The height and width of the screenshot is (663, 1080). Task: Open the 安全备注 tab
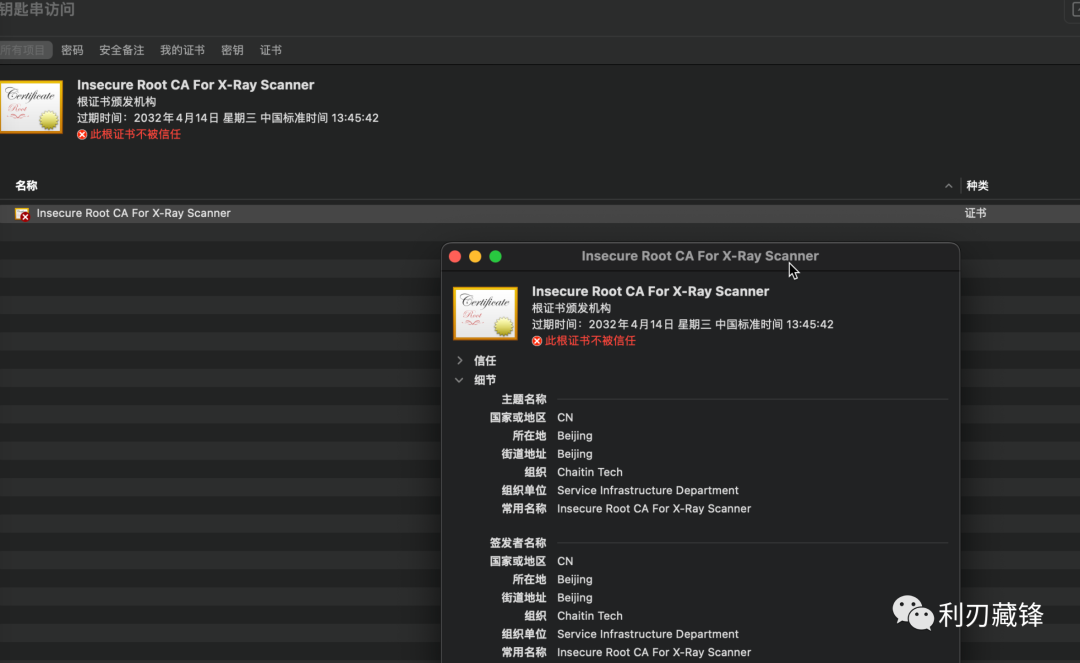coord(122,50)
